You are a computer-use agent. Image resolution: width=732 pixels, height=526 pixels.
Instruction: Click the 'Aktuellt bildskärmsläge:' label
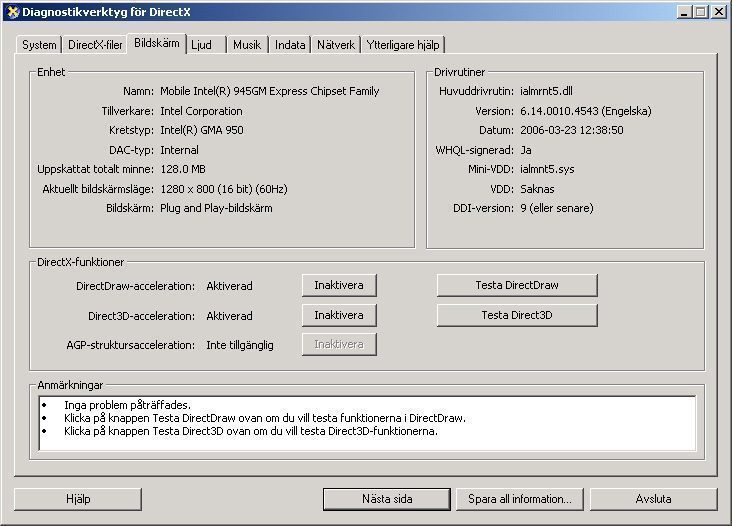tap(98, 189)
